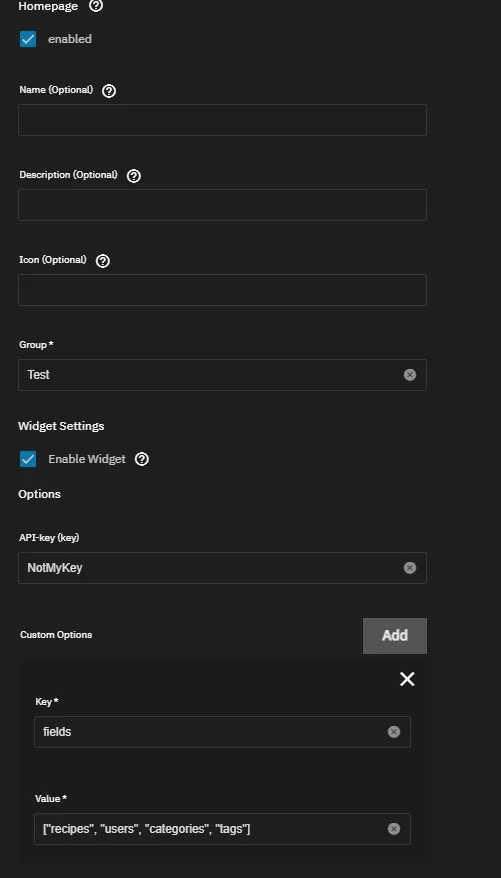Remove the custom option with X
The height and width of the screenshot is (878, 501).
(x=407, y=679)
